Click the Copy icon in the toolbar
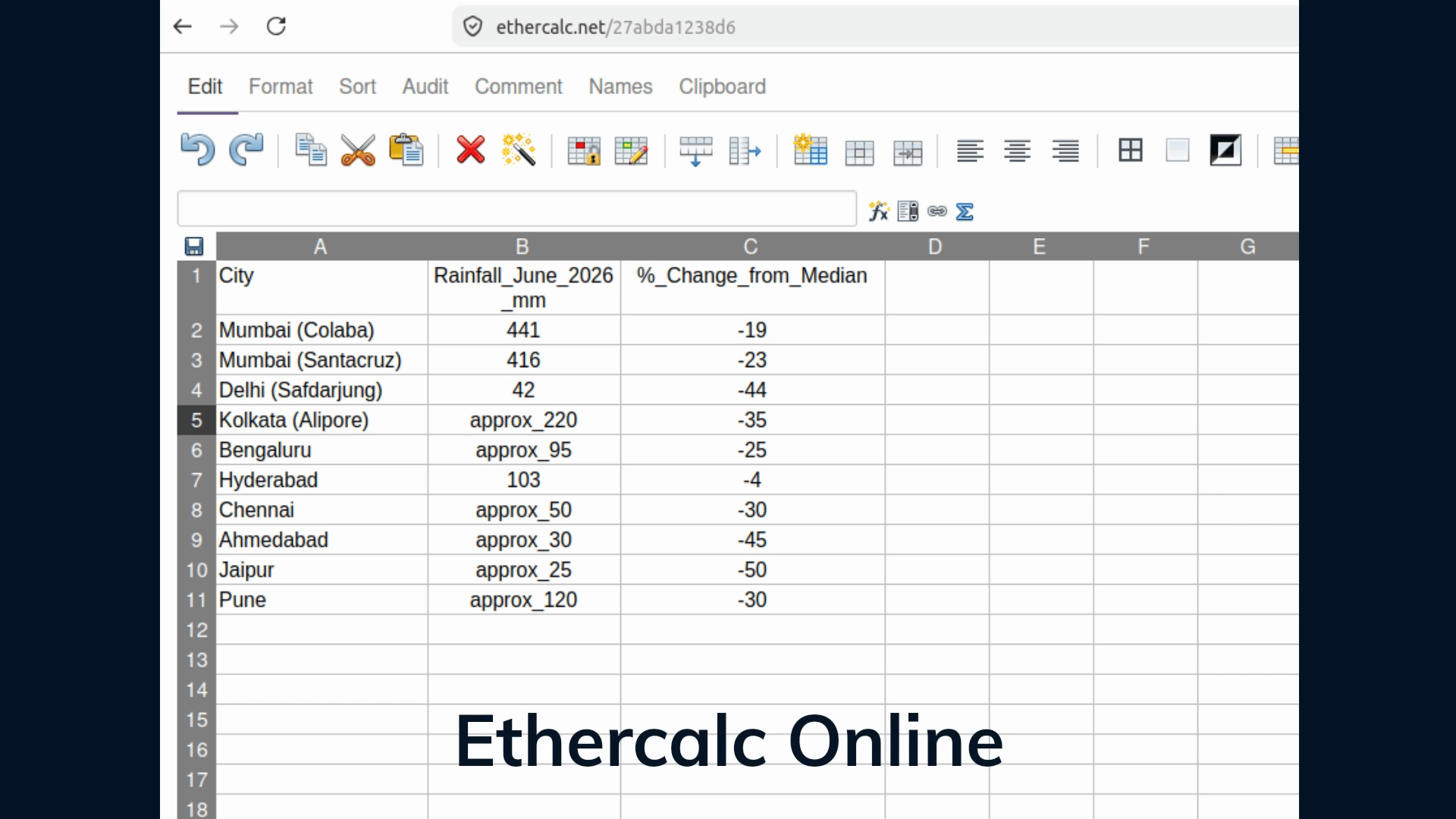This screenshot has width=1456, height=819. [311, 149]
